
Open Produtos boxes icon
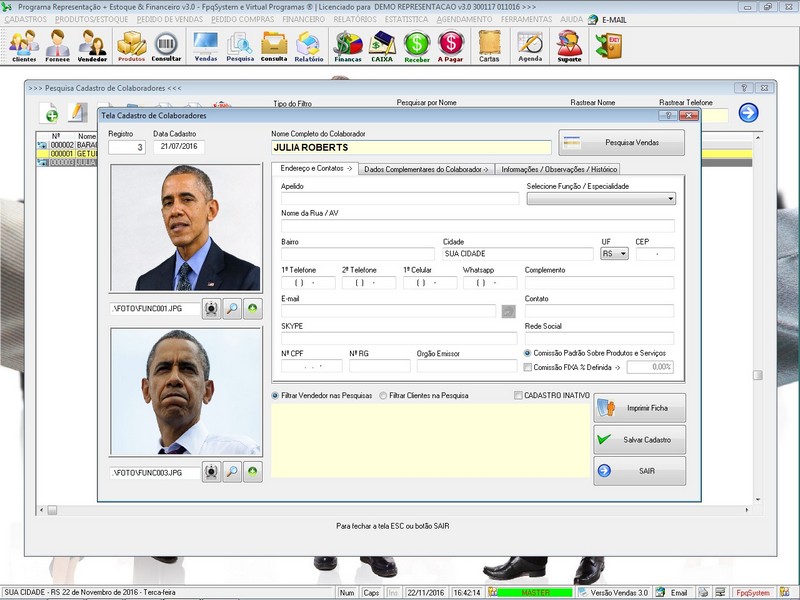(132, 46)
